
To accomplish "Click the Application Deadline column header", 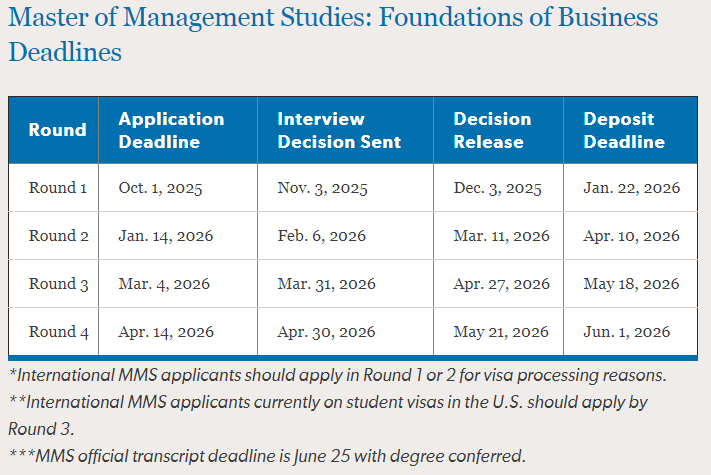I will tap(171, 130).
